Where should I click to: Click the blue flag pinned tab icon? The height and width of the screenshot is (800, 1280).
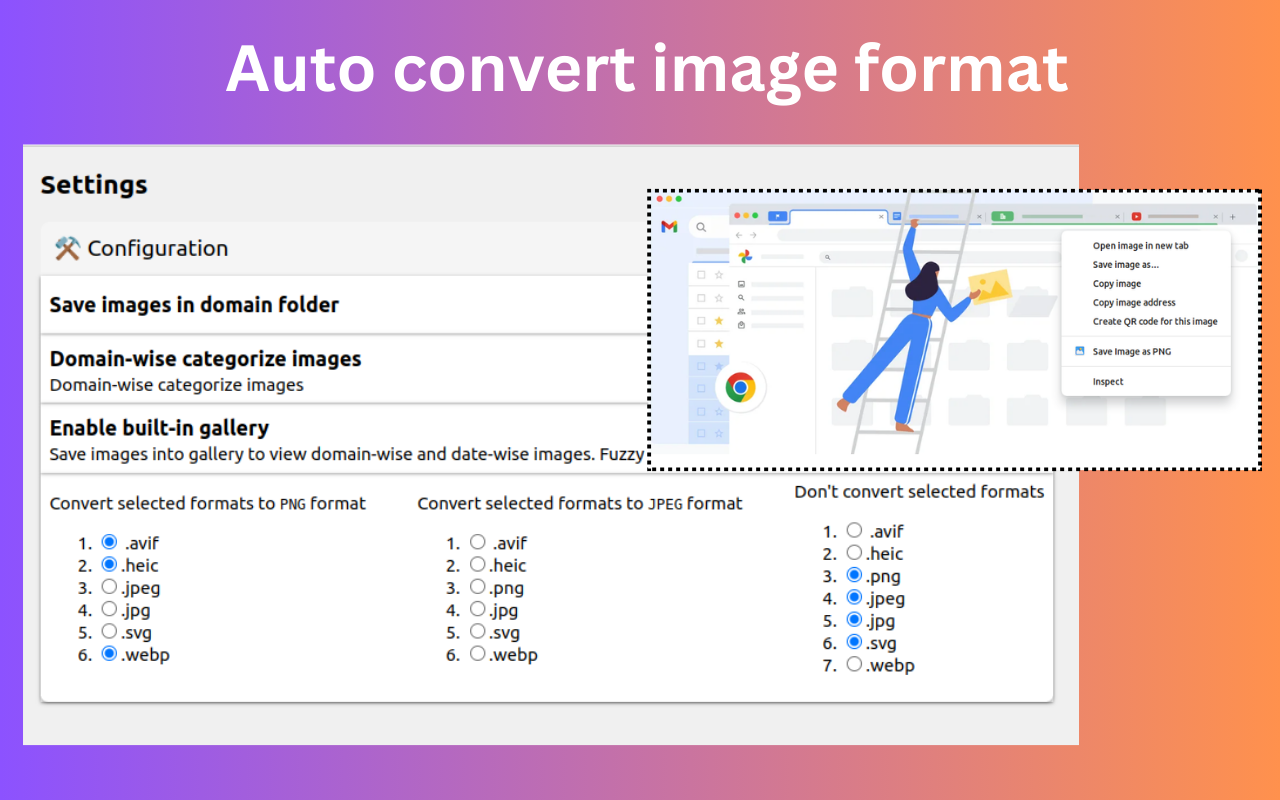777,216
